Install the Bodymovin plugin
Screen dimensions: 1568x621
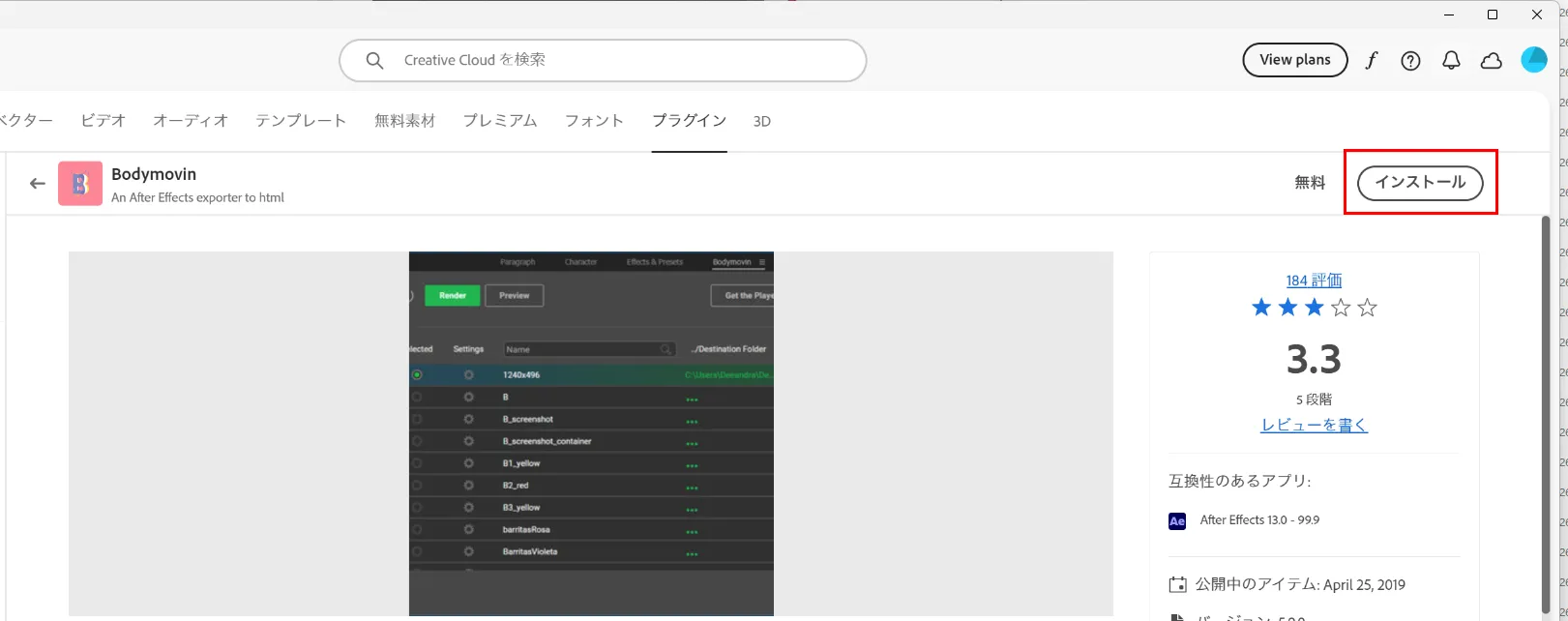pos(1419,182)
